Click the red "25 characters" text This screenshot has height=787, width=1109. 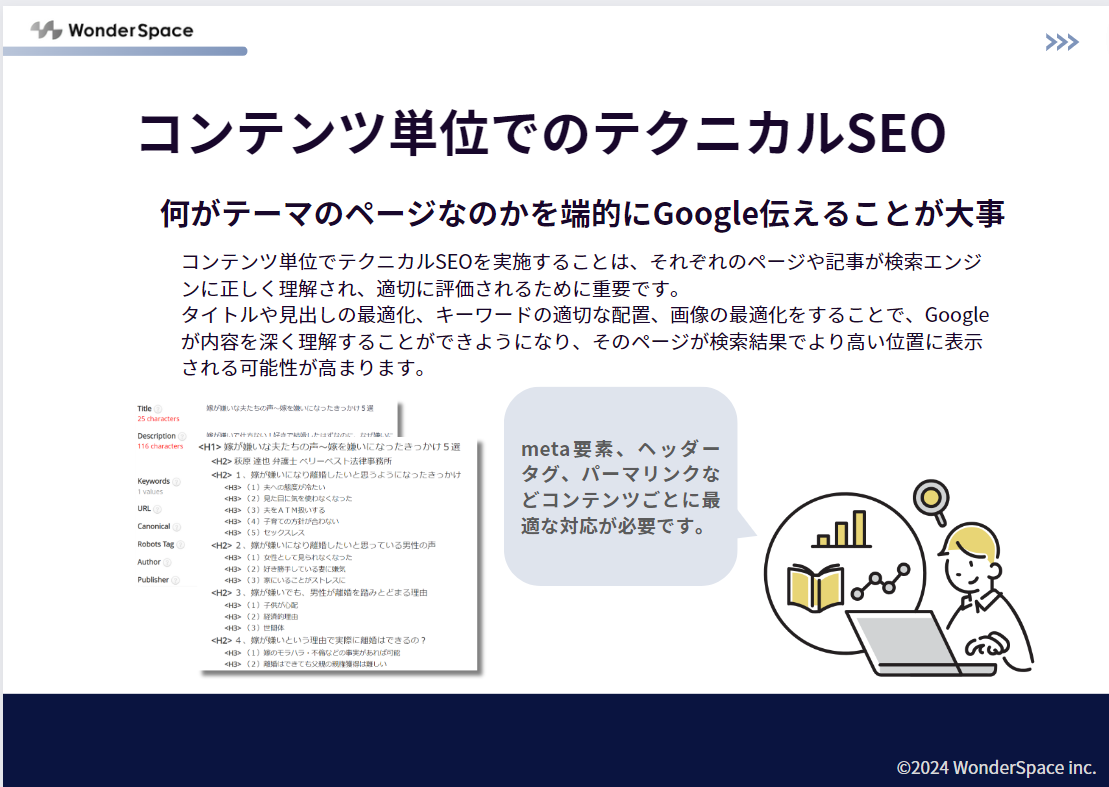(158, 419)
